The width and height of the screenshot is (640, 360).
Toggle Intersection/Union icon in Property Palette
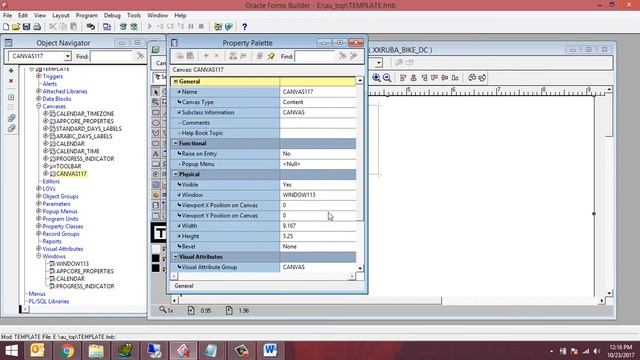260,56
